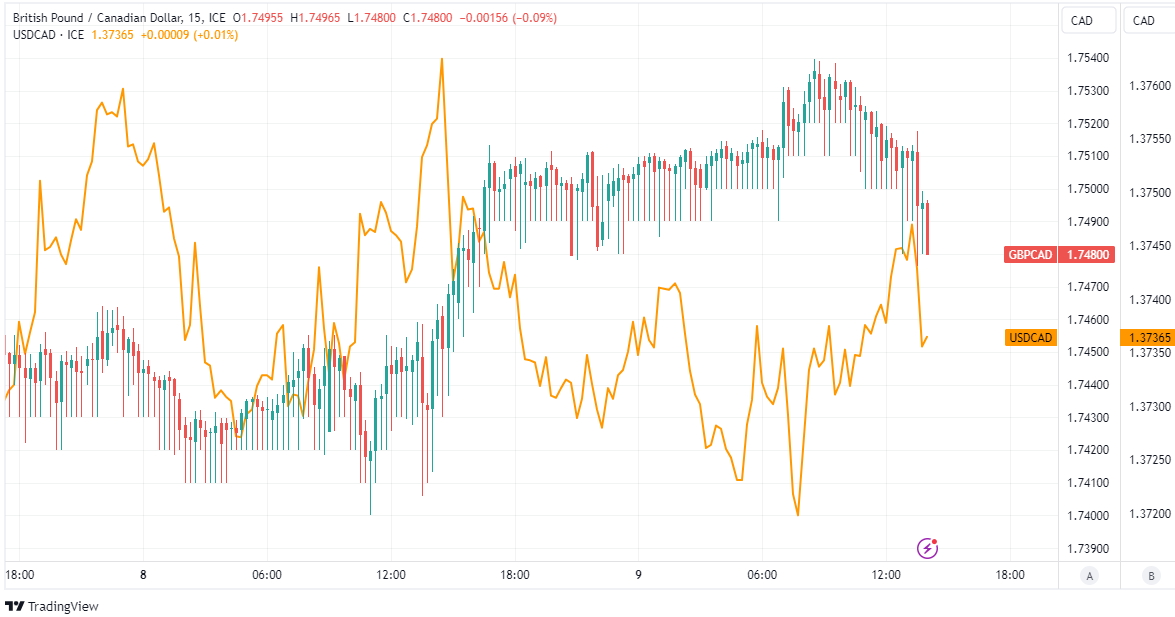Click the red GBPCAD symbol label
Viewport: 1175px width, 617px height.
(1030, 255)
